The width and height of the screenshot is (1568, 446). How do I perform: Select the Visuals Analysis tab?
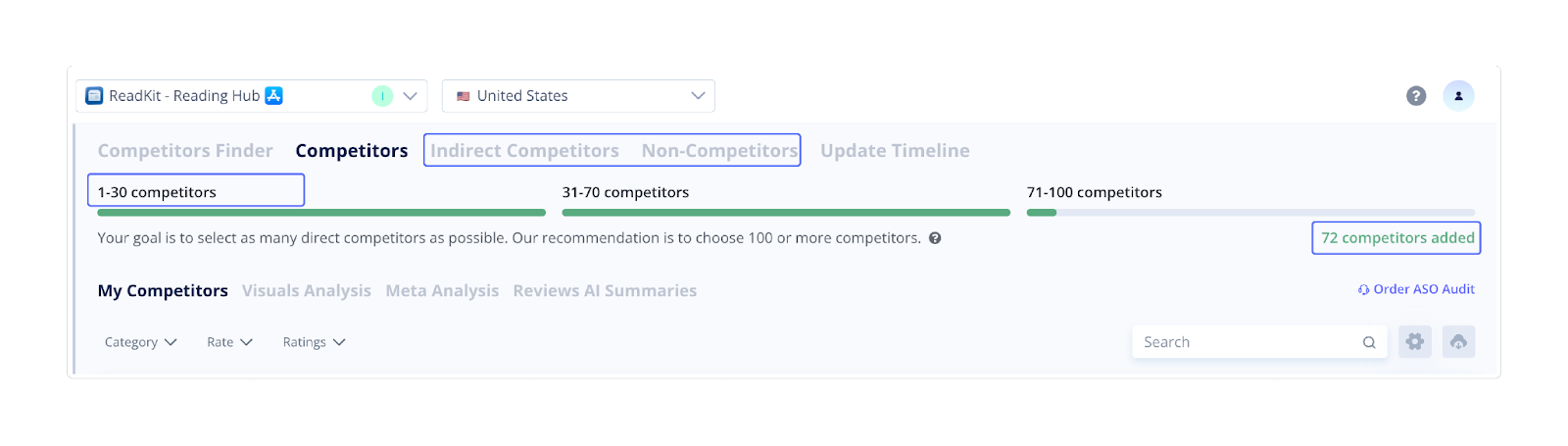[307, 291]
